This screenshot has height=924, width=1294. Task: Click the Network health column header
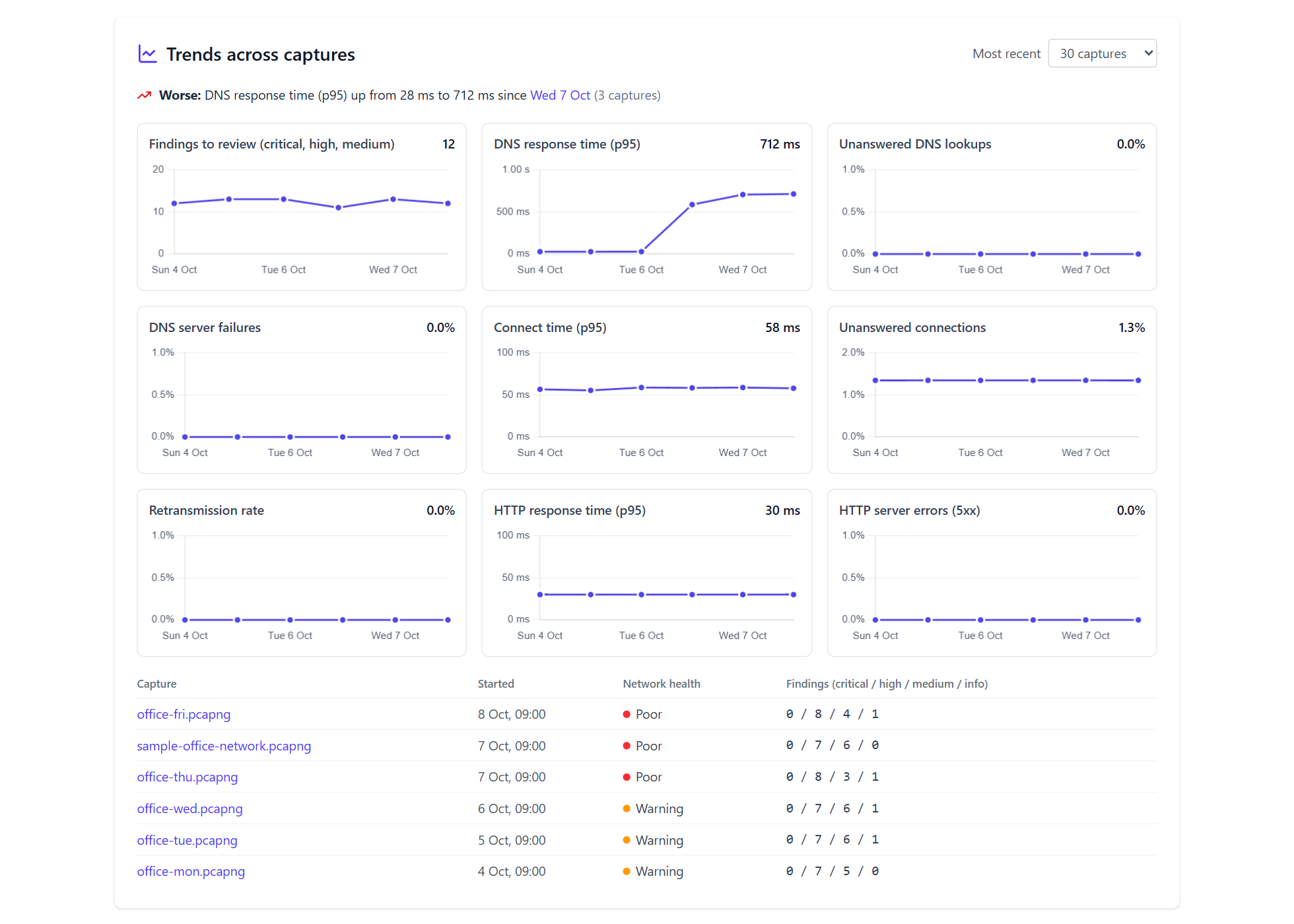[x=662, y=684]
